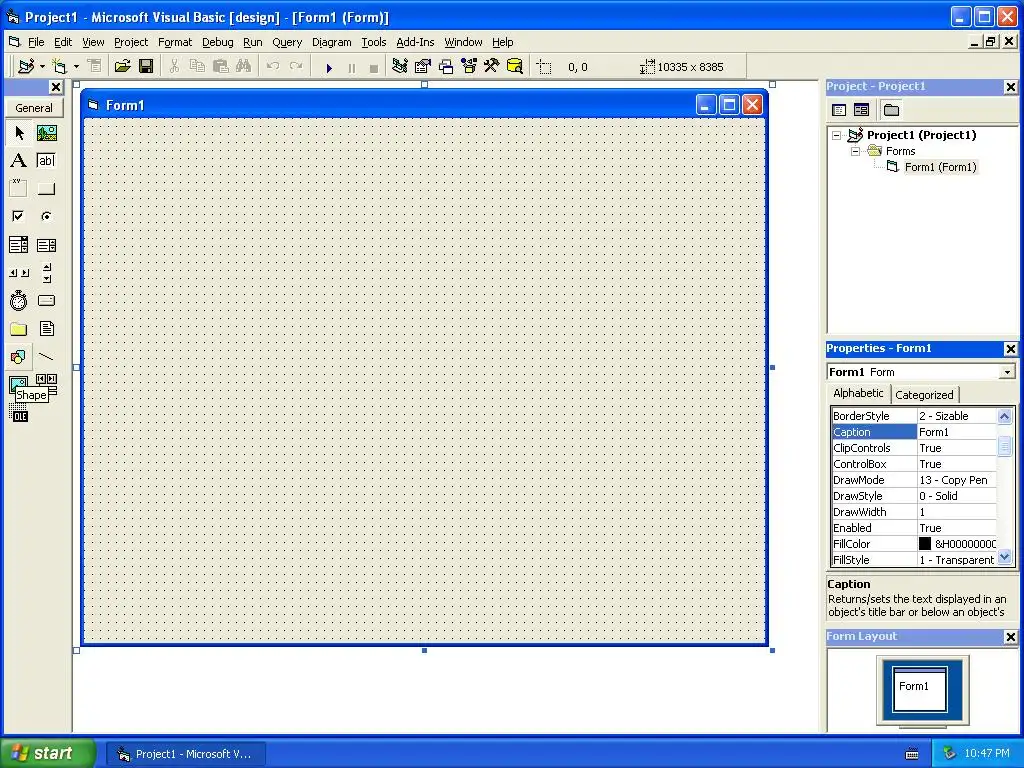The width and height of the screenshot is (1024, 768).
Task: Select the PictureBox control tool
Action: tap(46, 133)
